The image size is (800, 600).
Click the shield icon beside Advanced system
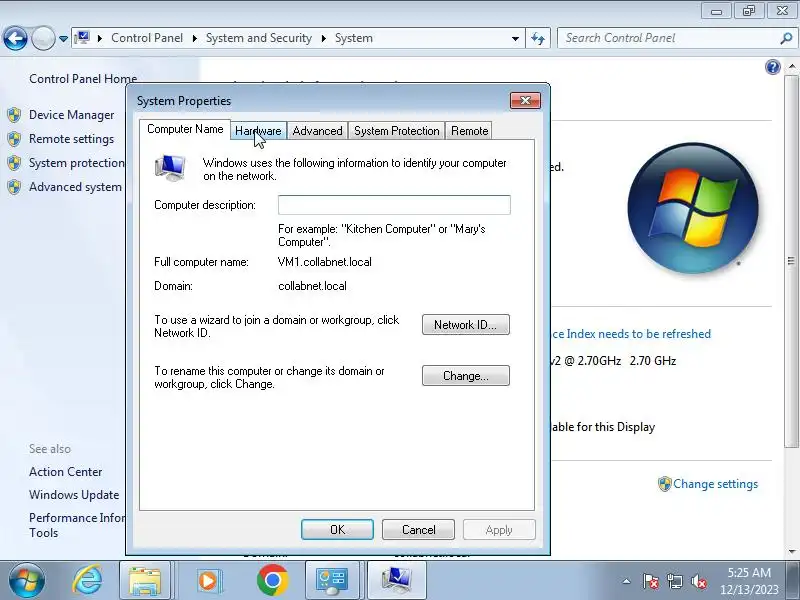click(x=14, y=187)
